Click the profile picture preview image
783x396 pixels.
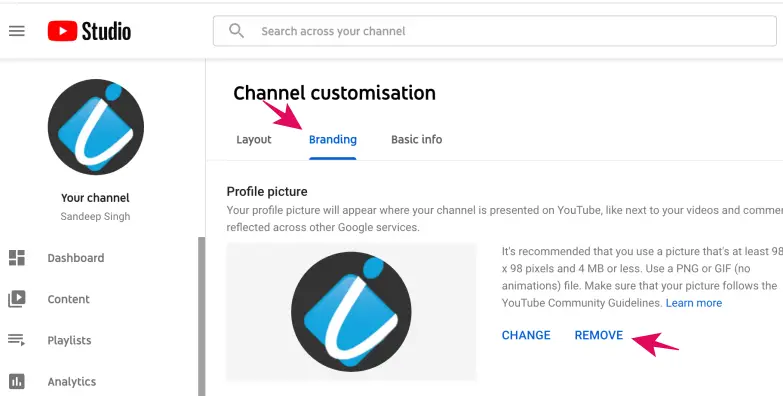click(352, 312)
